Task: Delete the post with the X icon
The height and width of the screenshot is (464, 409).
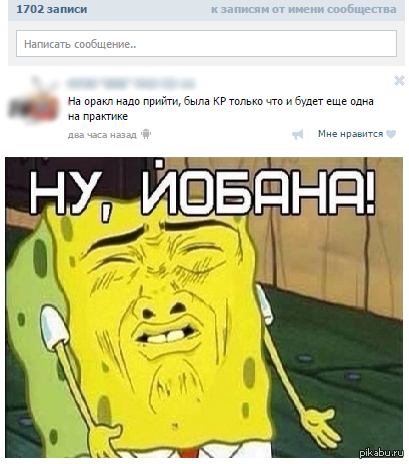Action: click(x=399, y=81)
